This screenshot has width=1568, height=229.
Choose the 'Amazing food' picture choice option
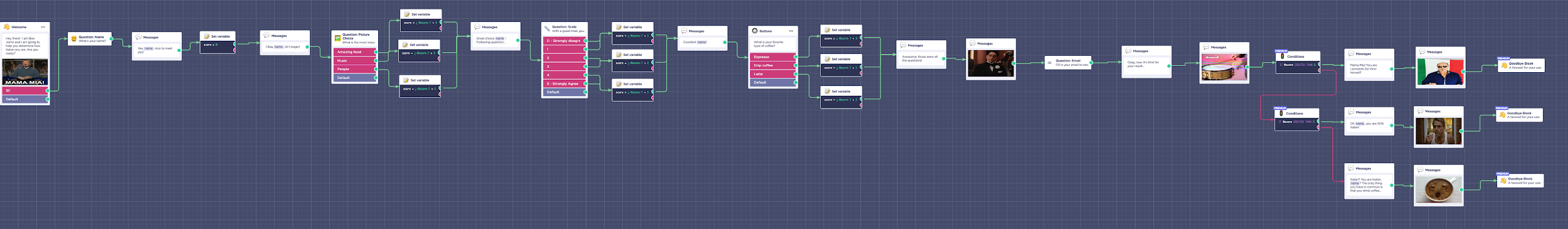tap(355, 52)
